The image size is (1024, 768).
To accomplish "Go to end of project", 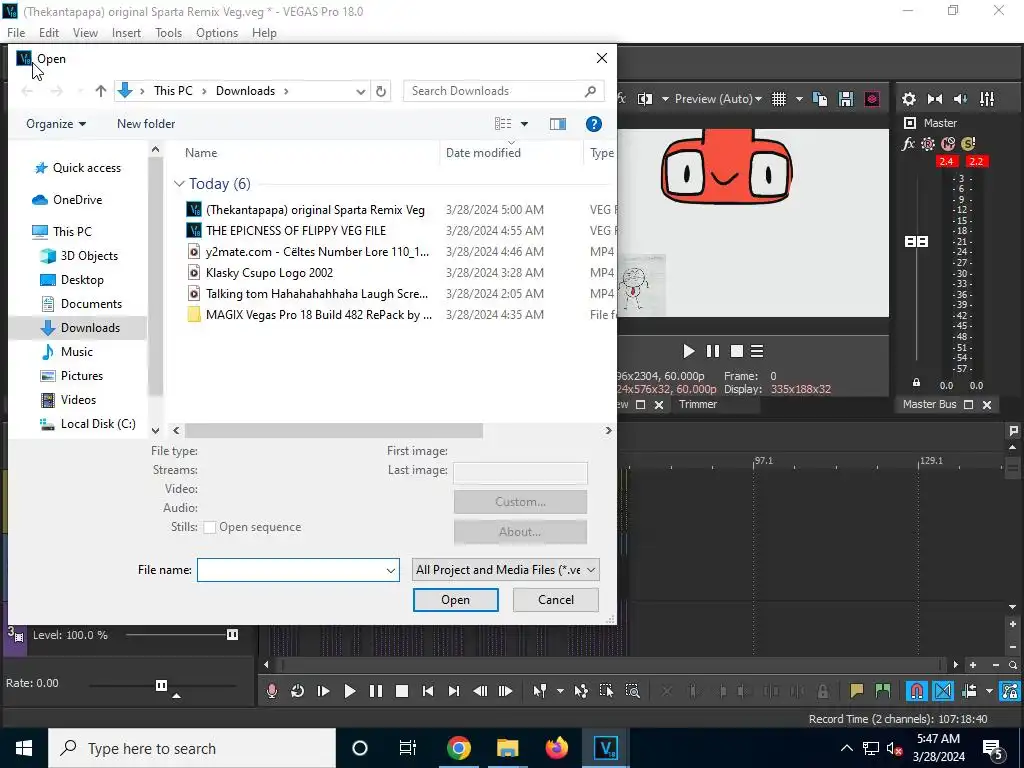I will pyautogui.click(x=454, y=691).
